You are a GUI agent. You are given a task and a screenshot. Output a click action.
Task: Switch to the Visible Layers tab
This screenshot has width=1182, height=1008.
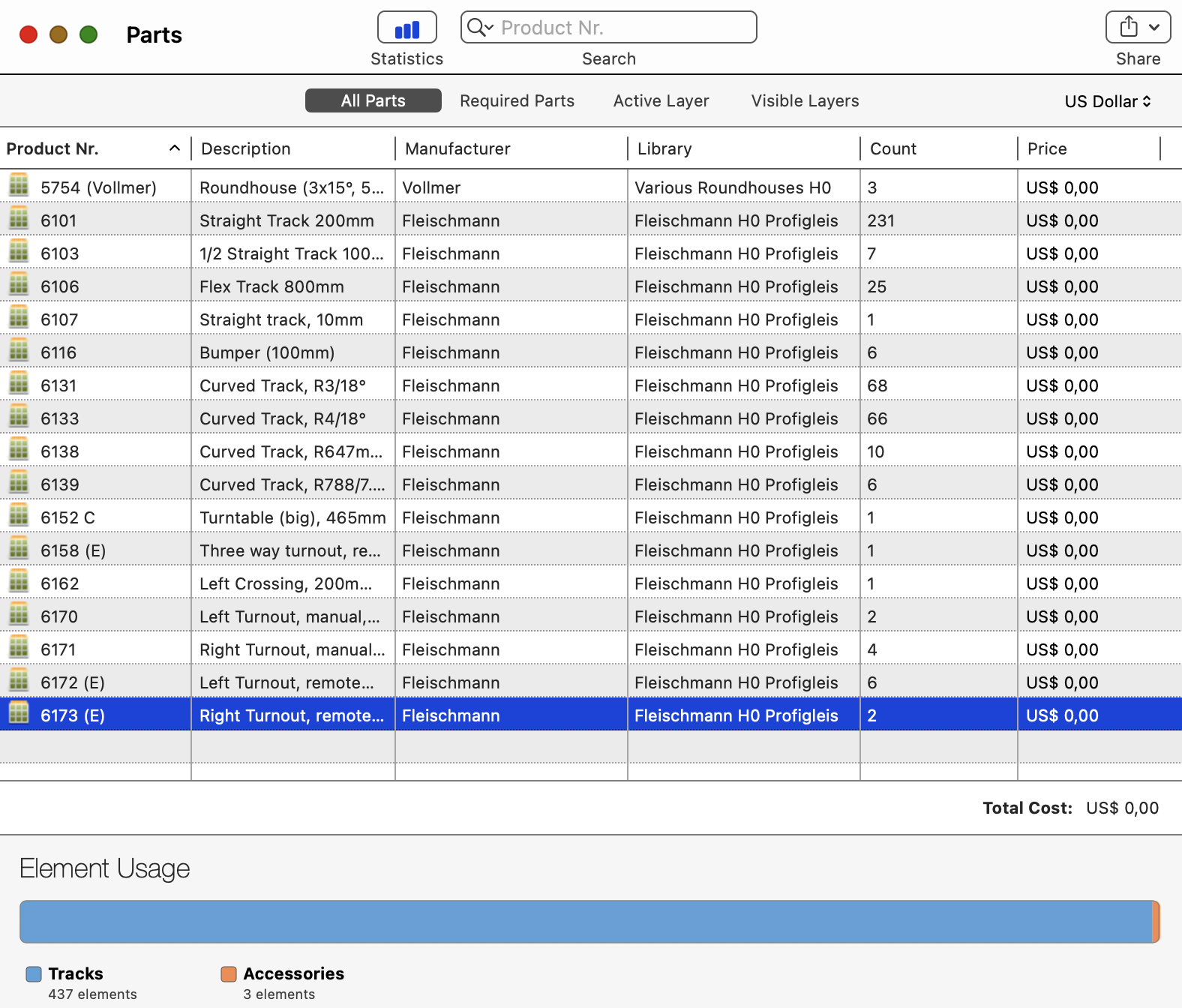pos(805,100)
